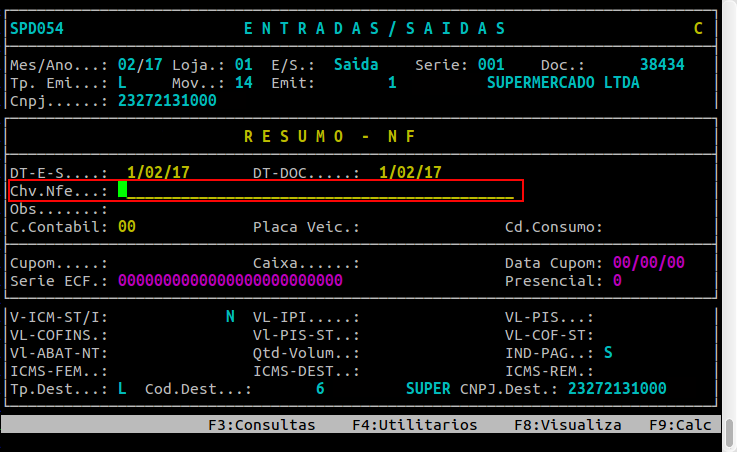The height and width of the screenshot is (452, 737).
Task: Click the Serie ECF zeros field
Action: [230, 281]
